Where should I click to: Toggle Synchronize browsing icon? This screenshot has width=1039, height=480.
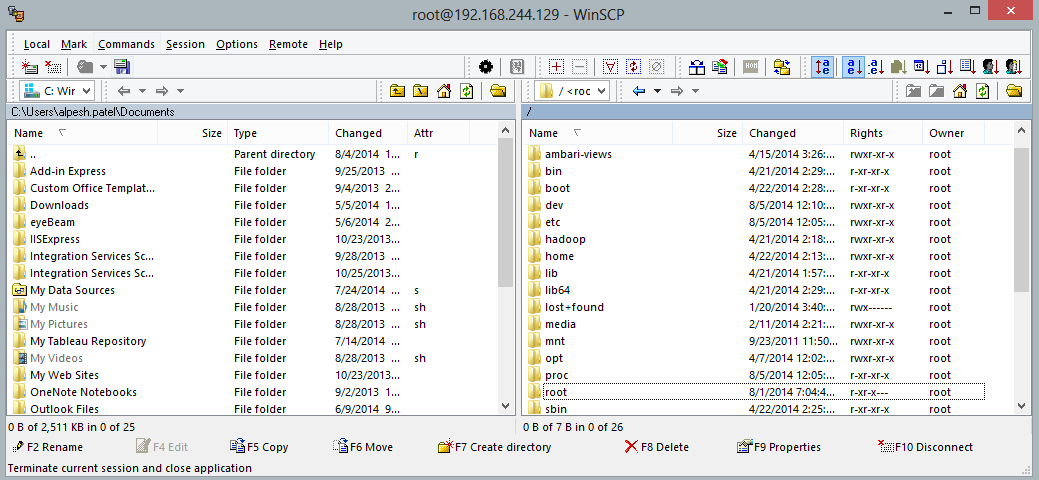tap(783, 66)
